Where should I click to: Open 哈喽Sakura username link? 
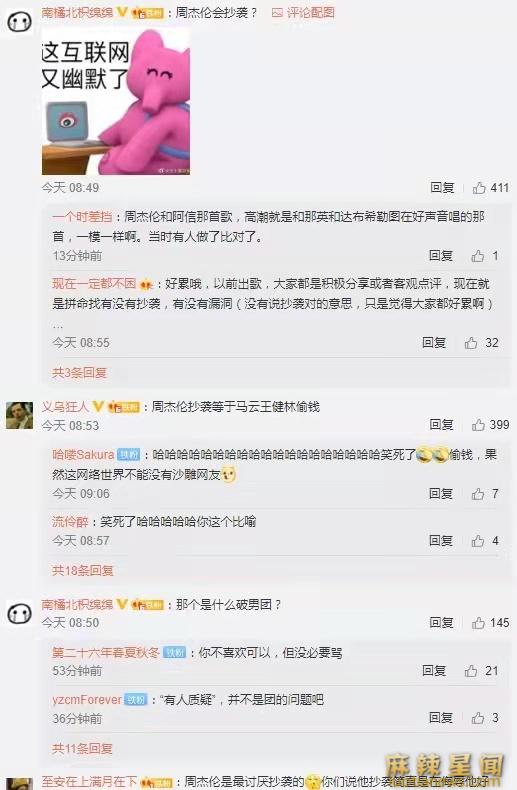click(83, 454)
